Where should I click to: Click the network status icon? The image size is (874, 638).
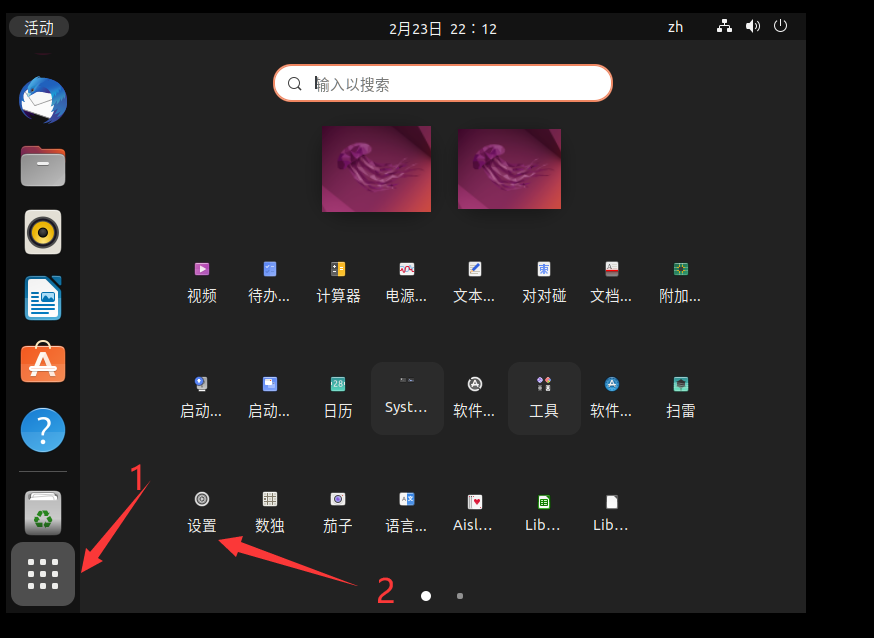pos(724,26)
